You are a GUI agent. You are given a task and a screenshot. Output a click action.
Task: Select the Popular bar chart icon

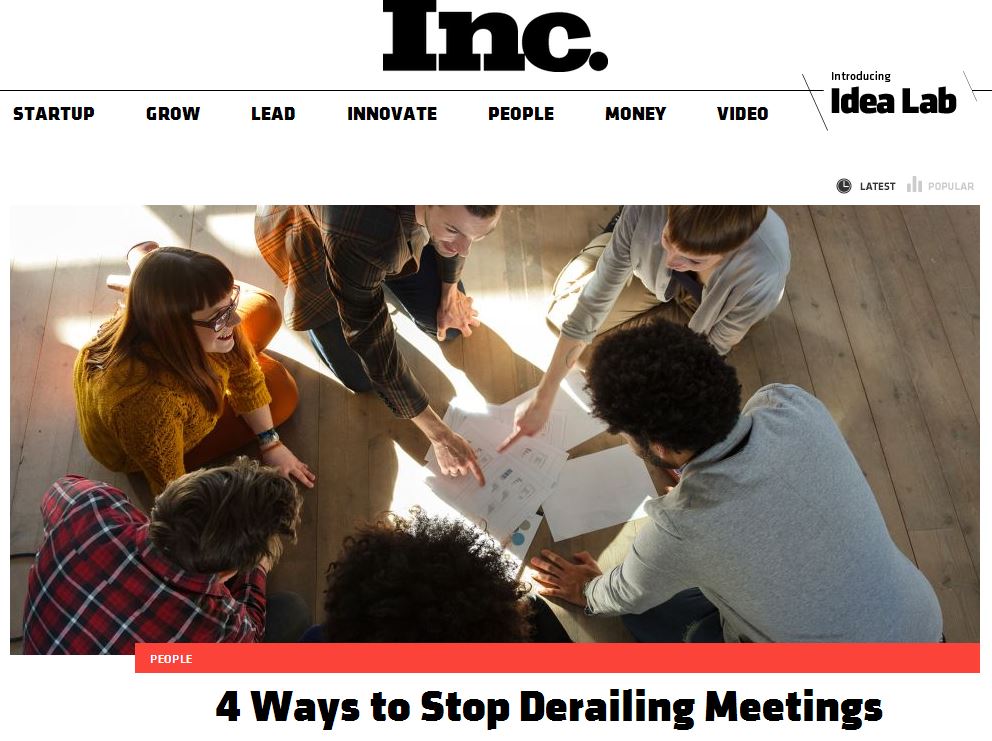914,184
